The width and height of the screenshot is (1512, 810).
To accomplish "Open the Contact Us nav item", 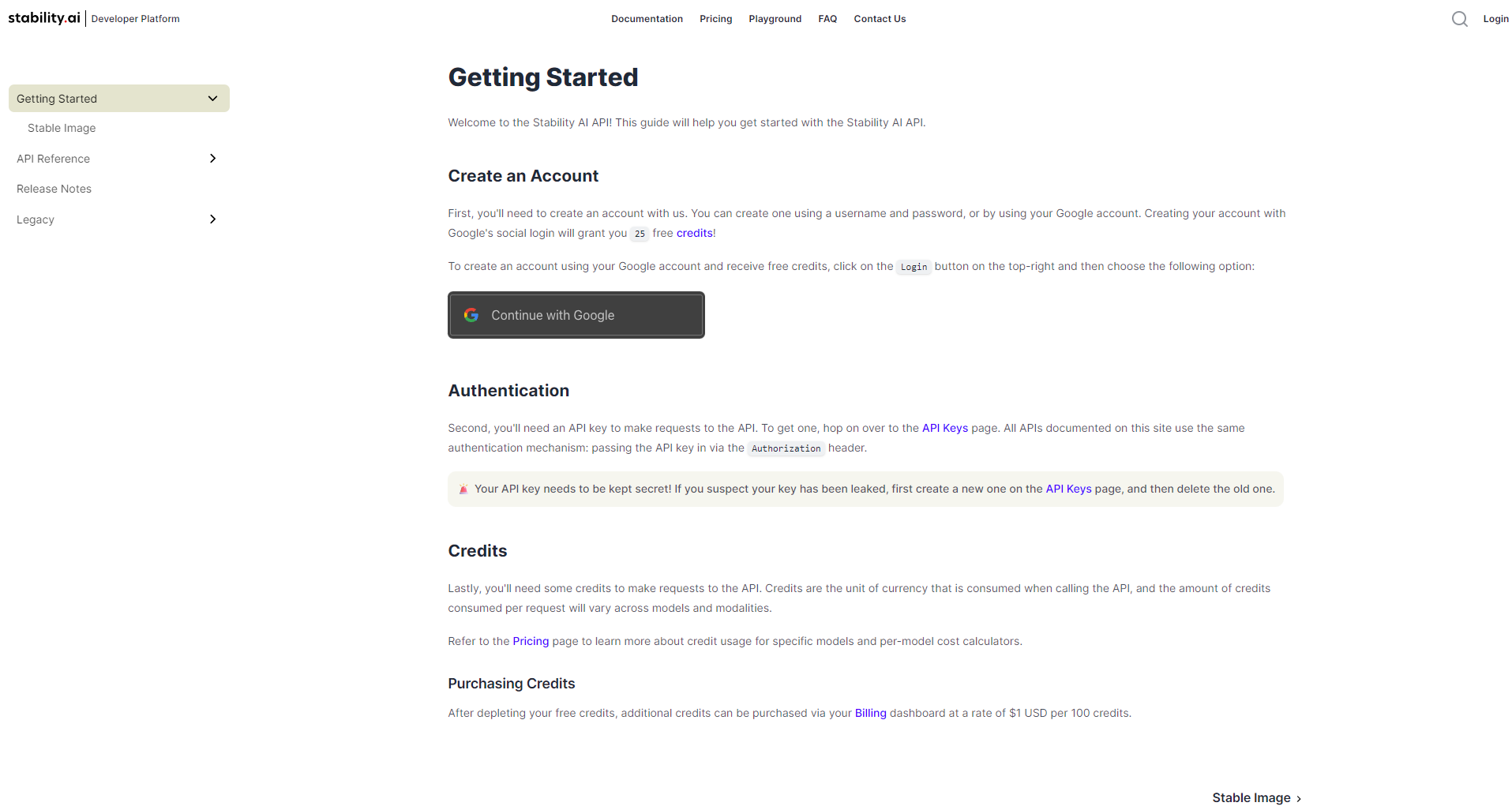I will pos(880,19).
